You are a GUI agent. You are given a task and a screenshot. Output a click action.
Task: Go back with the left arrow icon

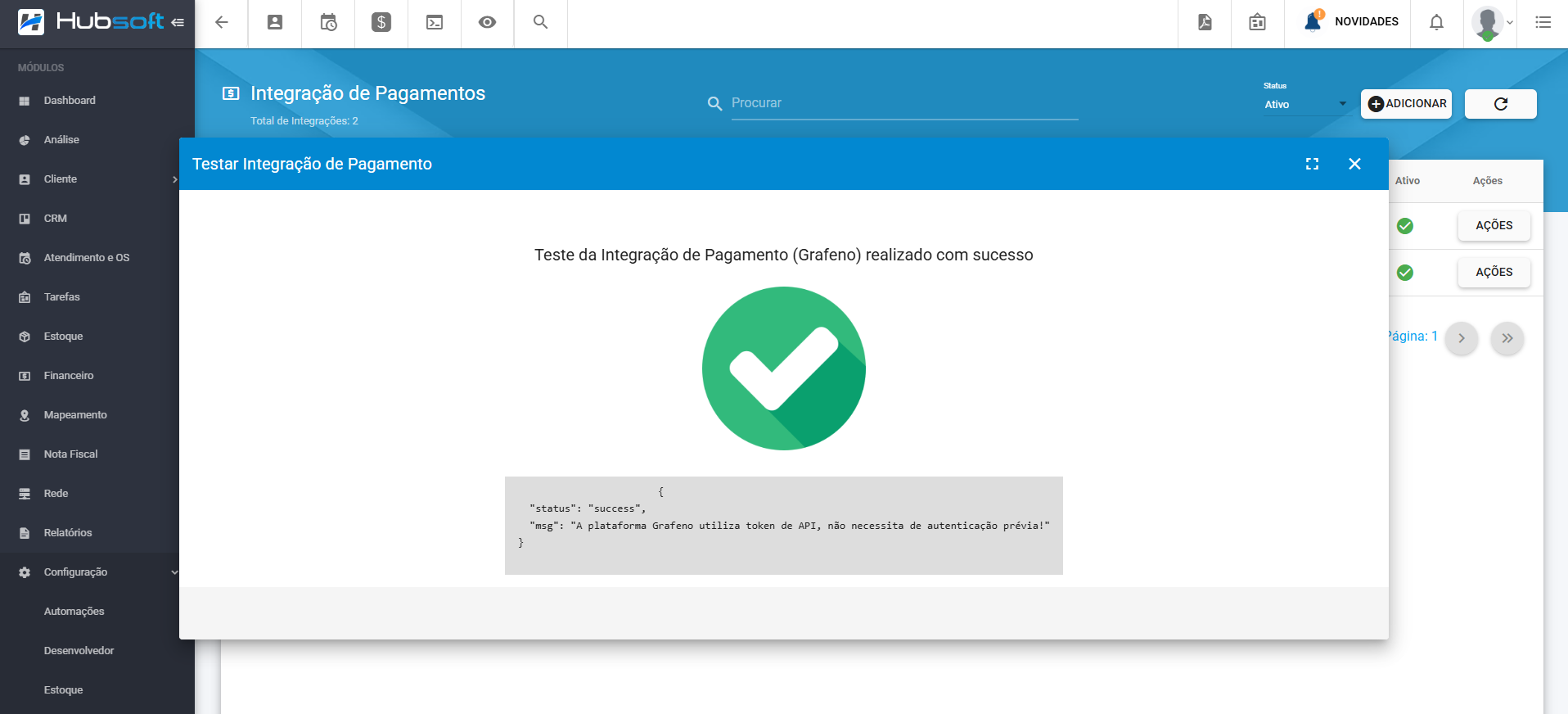pos(221,22)
